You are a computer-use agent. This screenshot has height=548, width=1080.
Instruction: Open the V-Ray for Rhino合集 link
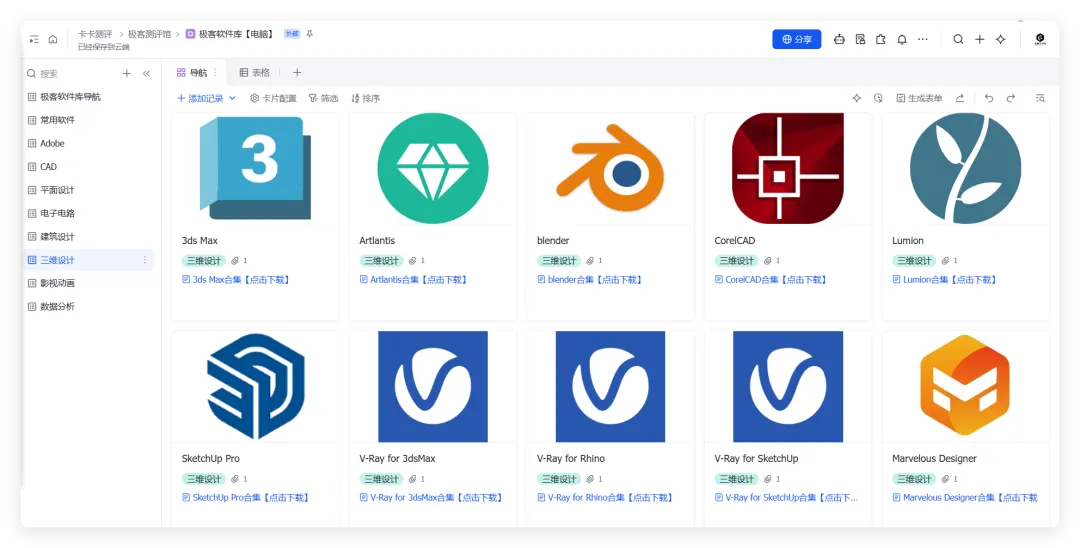tap(605, 498)
